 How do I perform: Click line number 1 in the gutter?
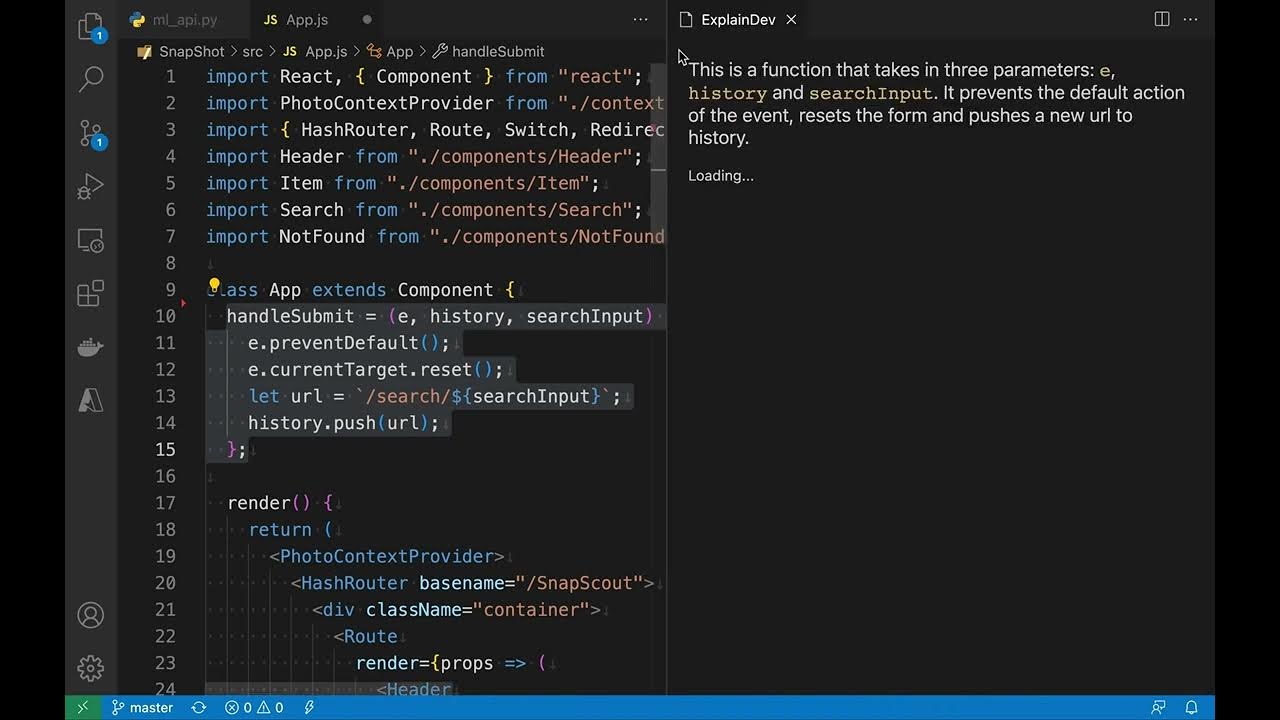point(170,76)
